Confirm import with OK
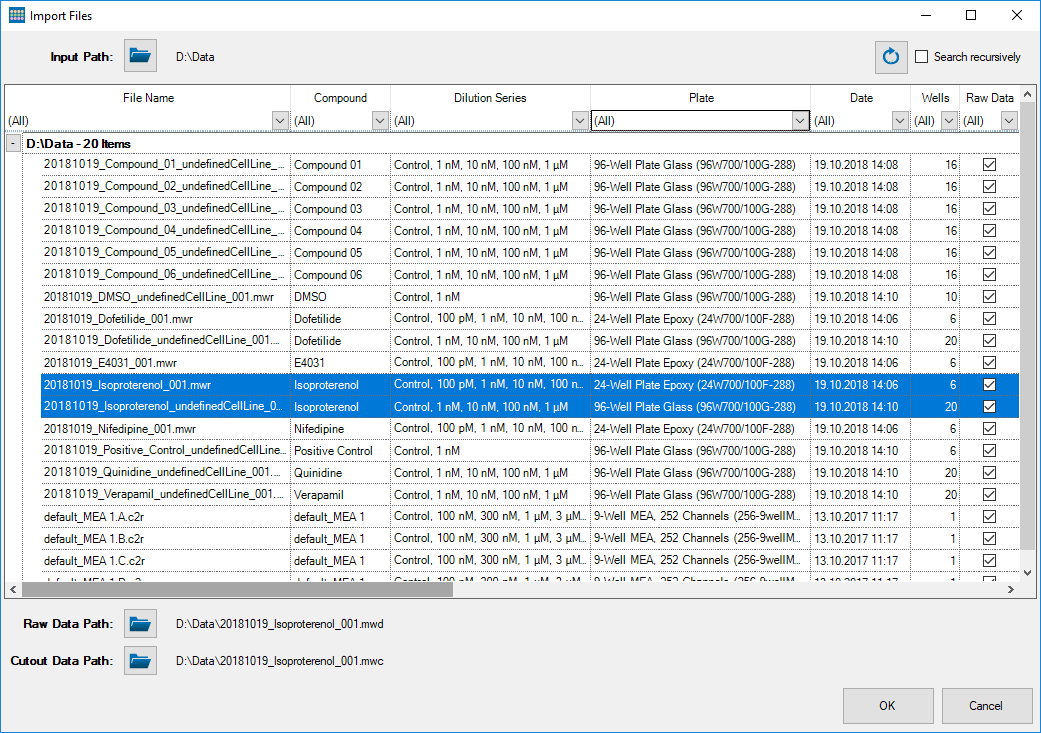The width and height of the screenshot is (1041, 733). [x=887, y=705]
